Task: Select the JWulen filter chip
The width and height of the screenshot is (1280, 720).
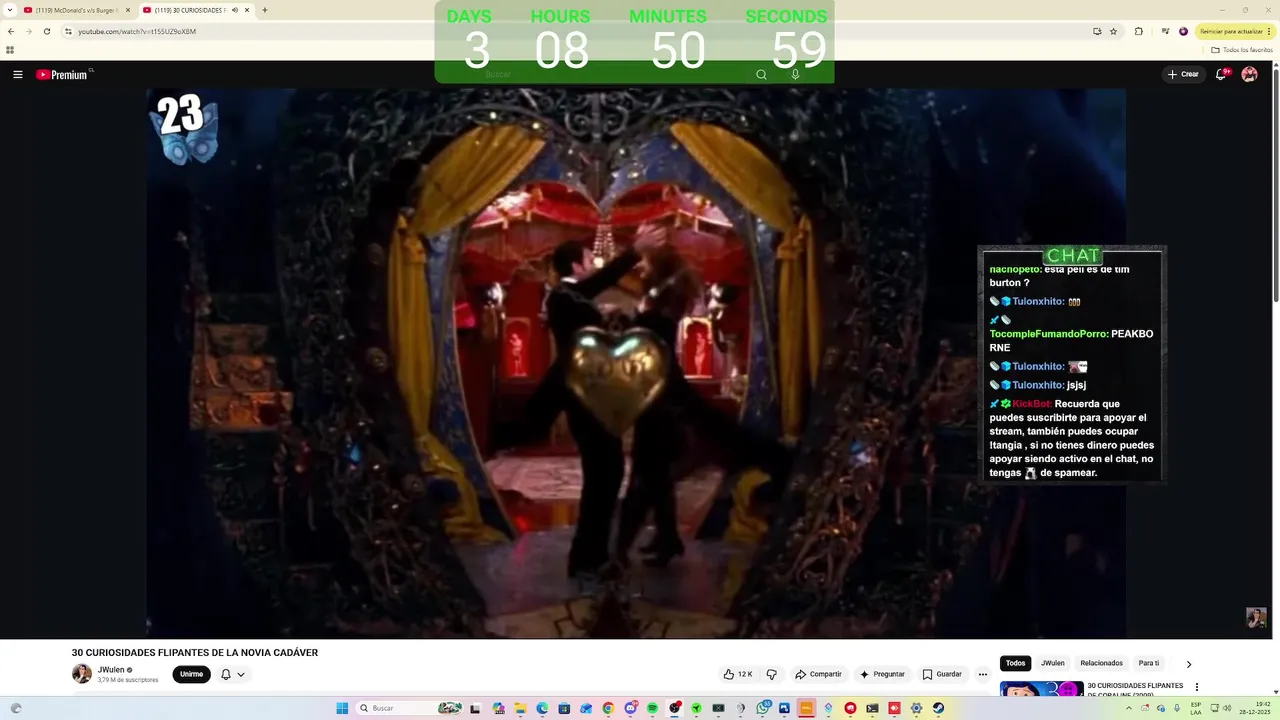Action: (1053, 663)
